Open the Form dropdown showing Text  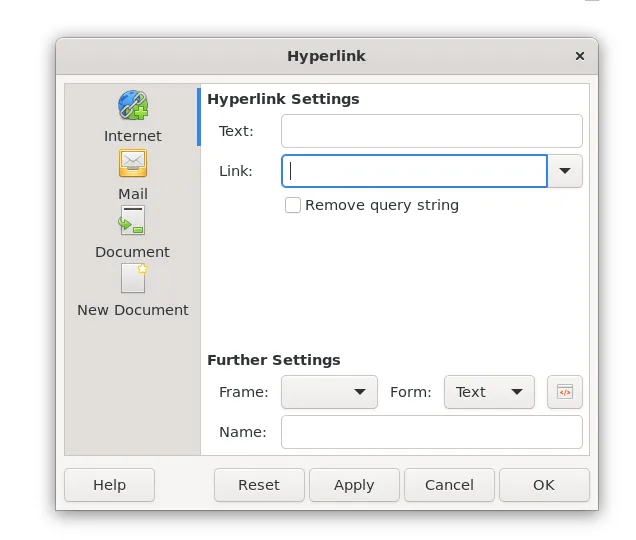coord(489,392)
